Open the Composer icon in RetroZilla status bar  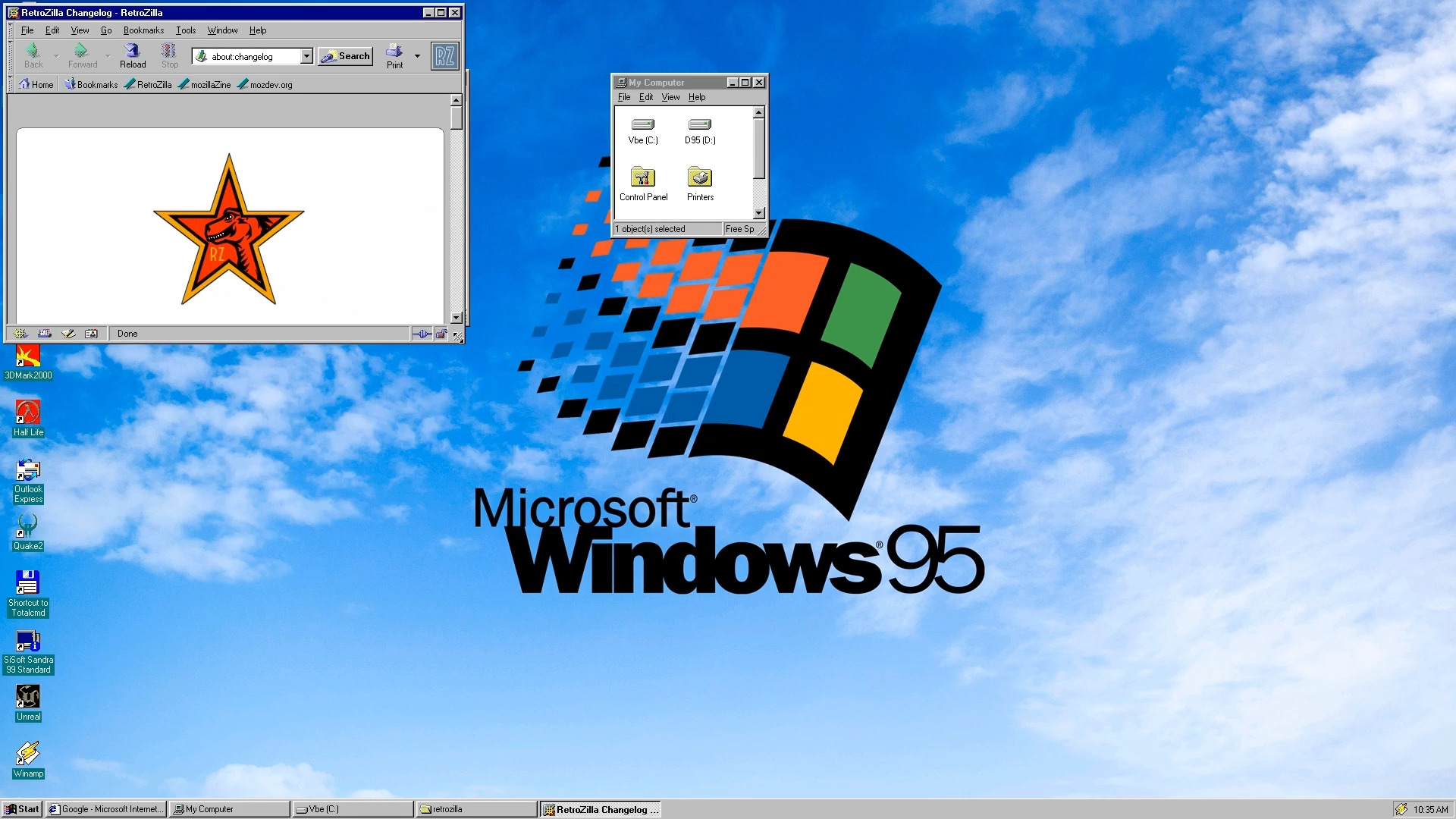68,334
